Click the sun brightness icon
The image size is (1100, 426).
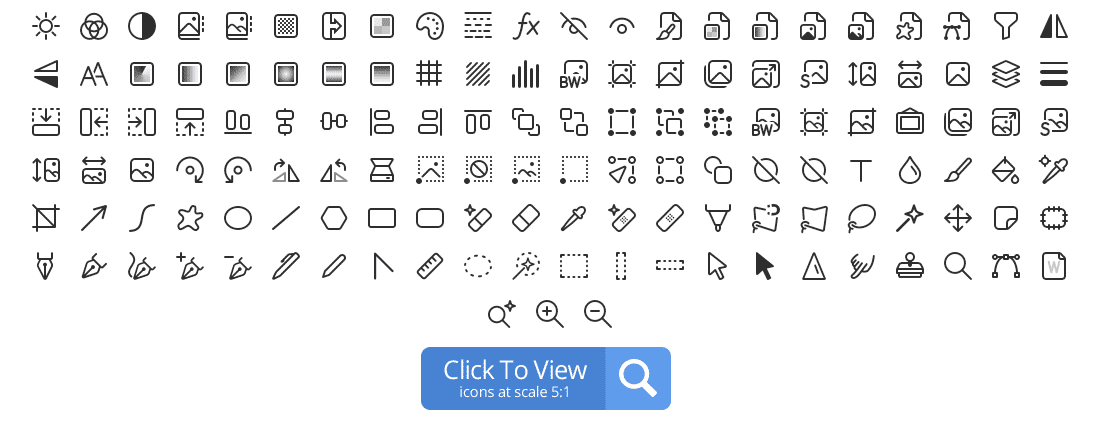pyautogui.click(x=46, y=27)
